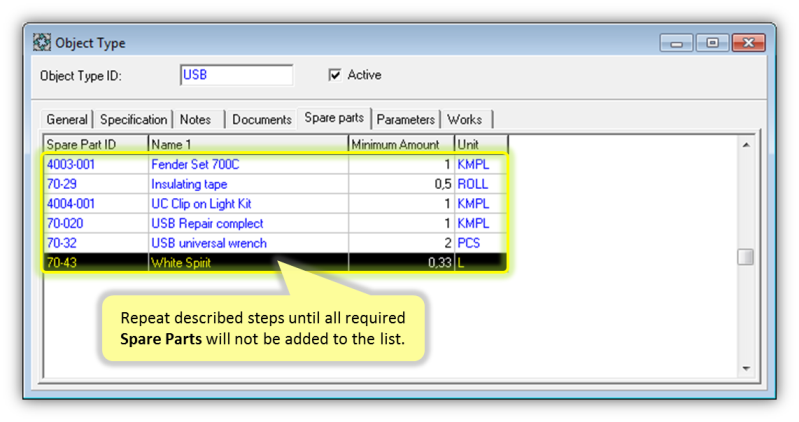Switch to the Works tab
The height and width of the screenshot is (422, 799).
point(465,119)
